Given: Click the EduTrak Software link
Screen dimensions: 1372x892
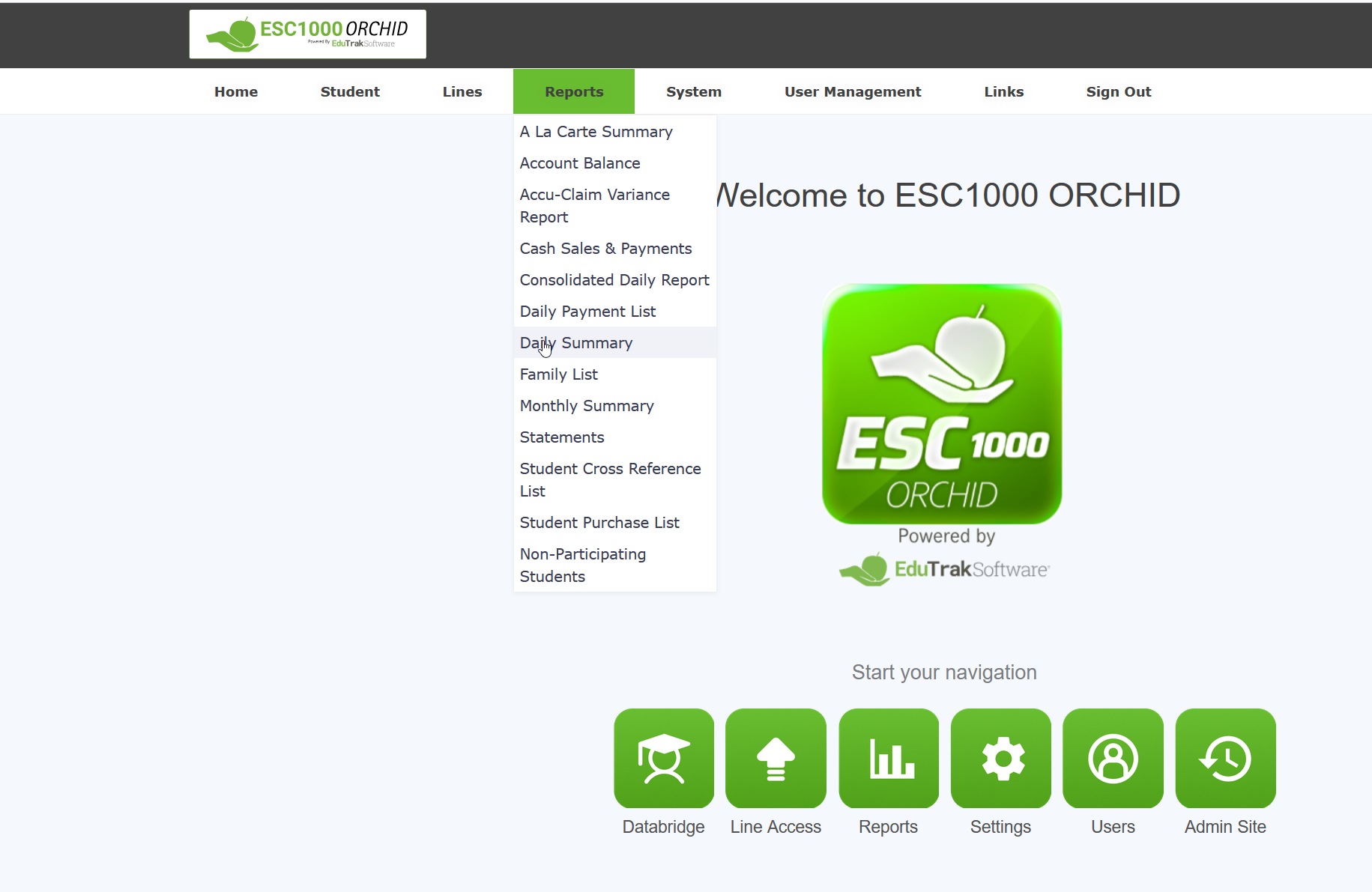Looking at the screenshot, I should click(946, 569).
